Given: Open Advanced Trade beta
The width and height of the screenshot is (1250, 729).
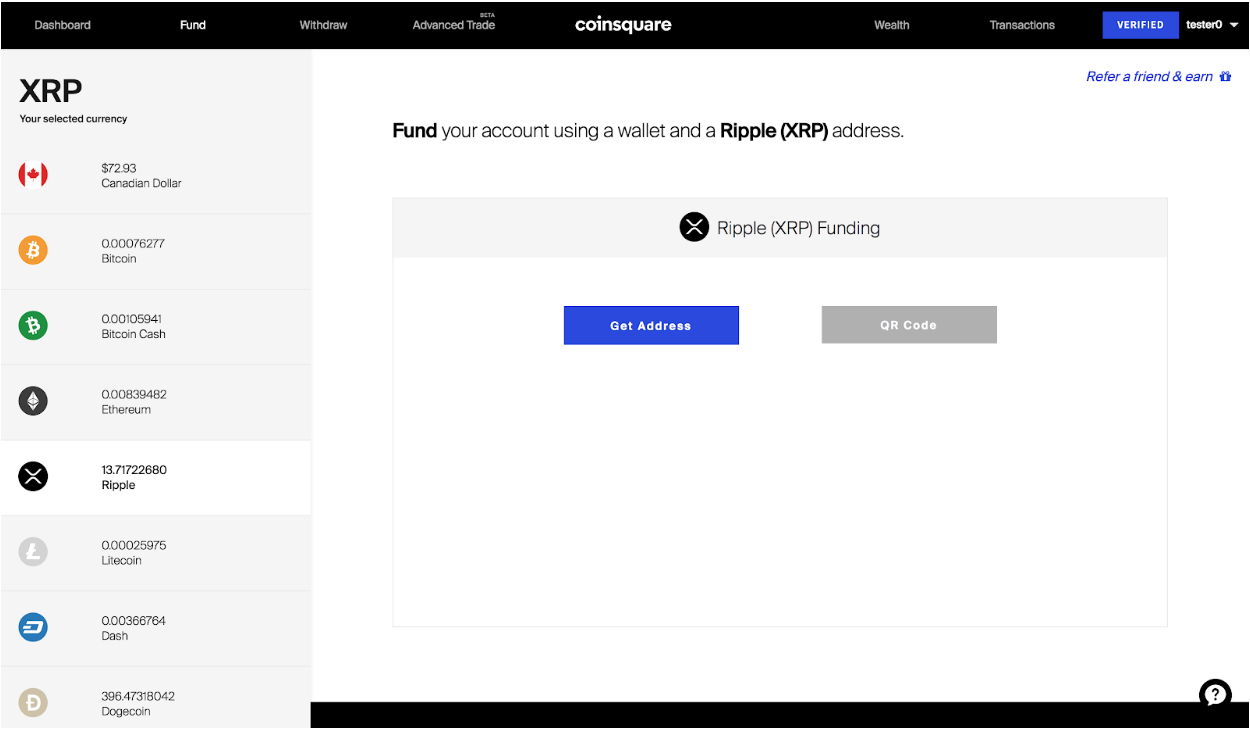Looking at the screenshot, I should coord(454,23).
